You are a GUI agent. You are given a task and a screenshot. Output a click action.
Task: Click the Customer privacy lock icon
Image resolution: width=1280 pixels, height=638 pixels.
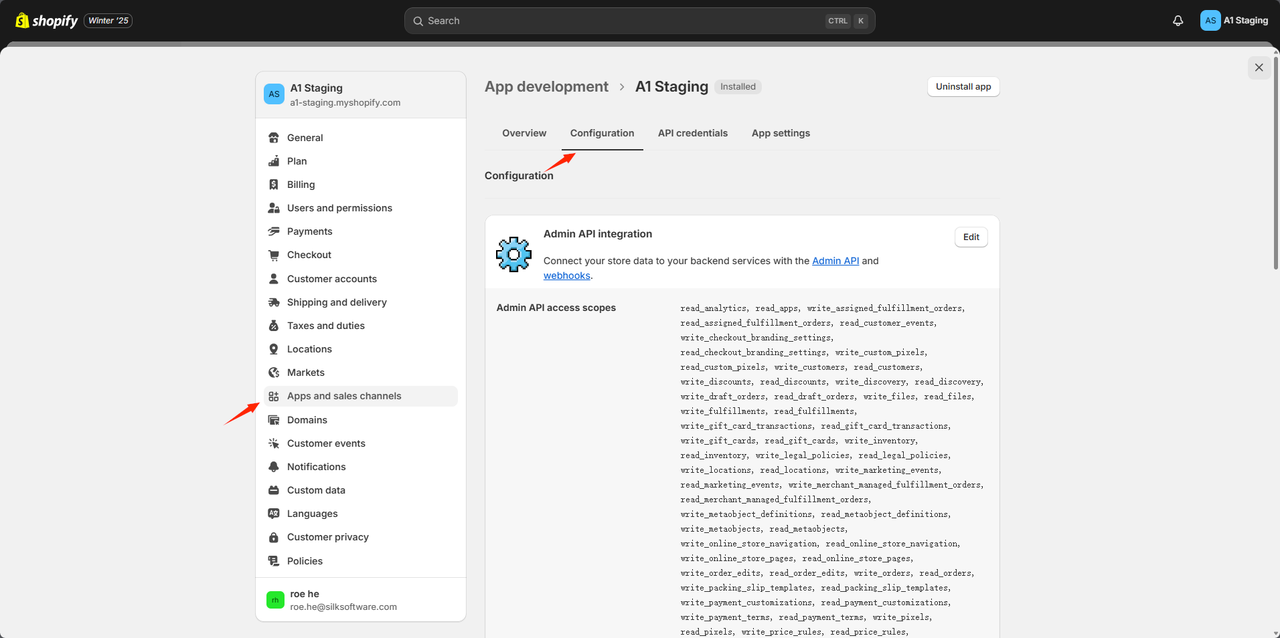click(x=274, y=537)
